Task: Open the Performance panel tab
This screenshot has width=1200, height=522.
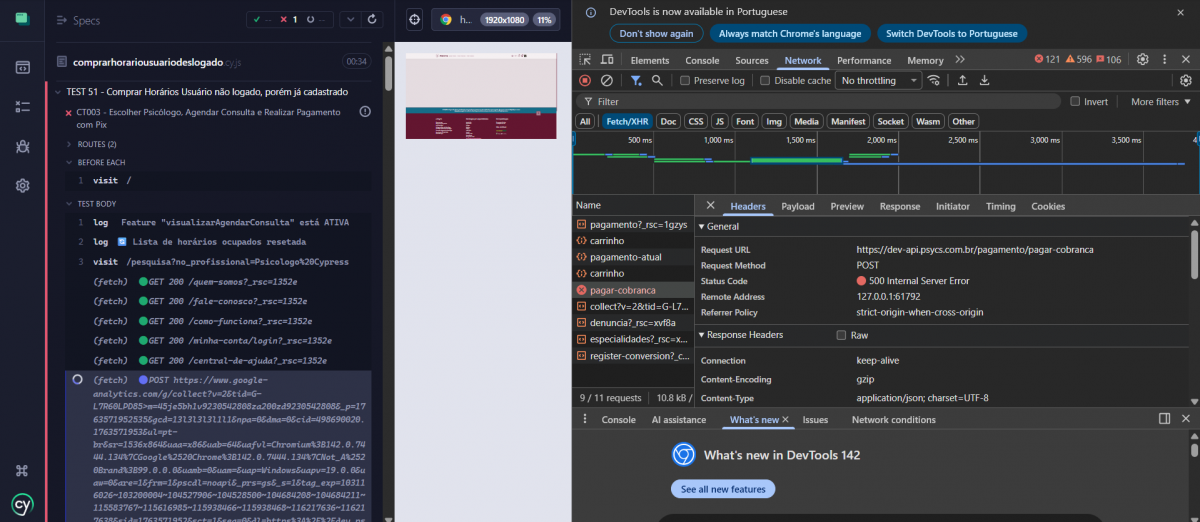Action: pyautogui.click(x=864, y=60)
